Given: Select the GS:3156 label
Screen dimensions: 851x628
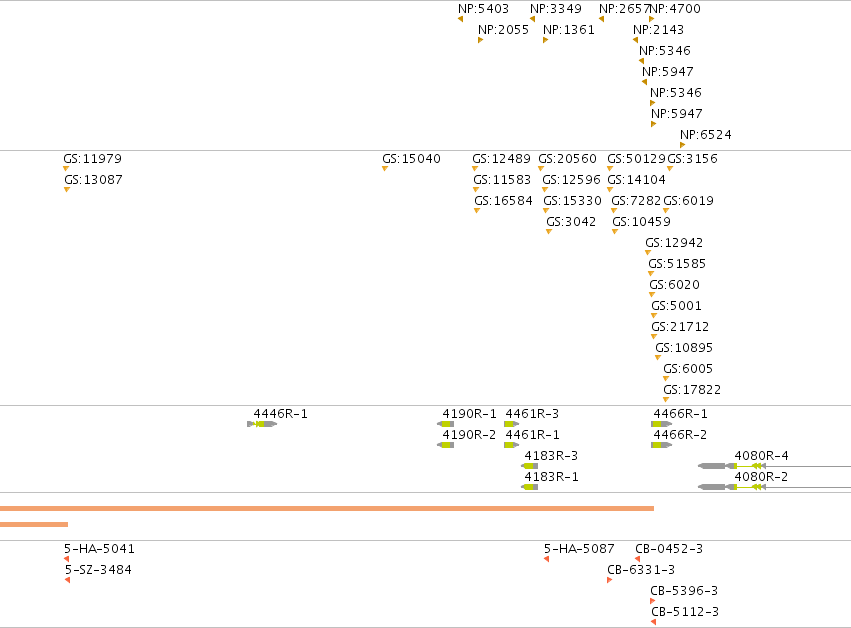Looking at the screenshot, I should [692, 159].
